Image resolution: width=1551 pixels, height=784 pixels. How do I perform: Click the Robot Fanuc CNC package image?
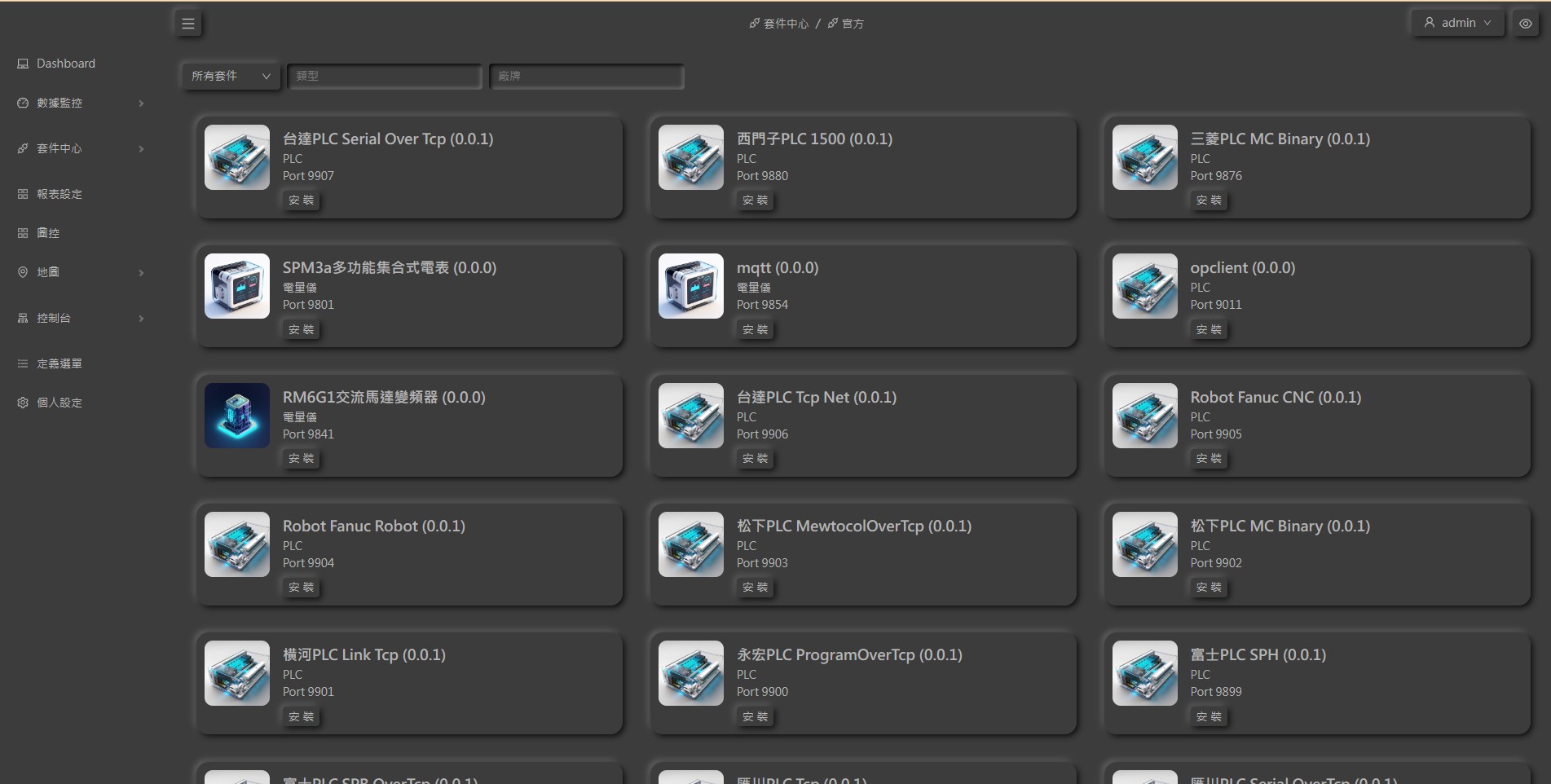1145,416
